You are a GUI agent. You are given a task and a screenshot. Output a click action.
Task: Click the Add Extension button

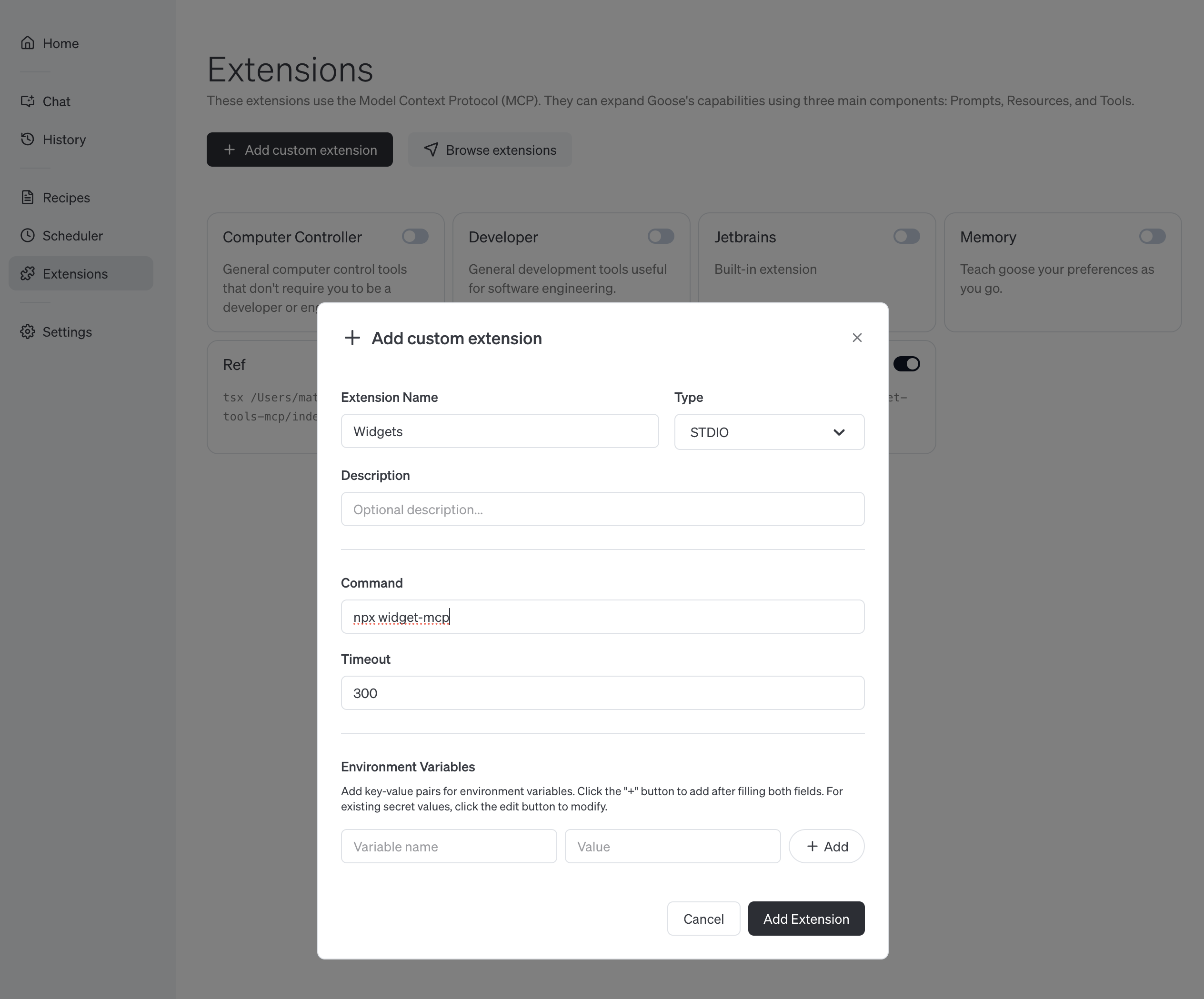pos(806,919)
